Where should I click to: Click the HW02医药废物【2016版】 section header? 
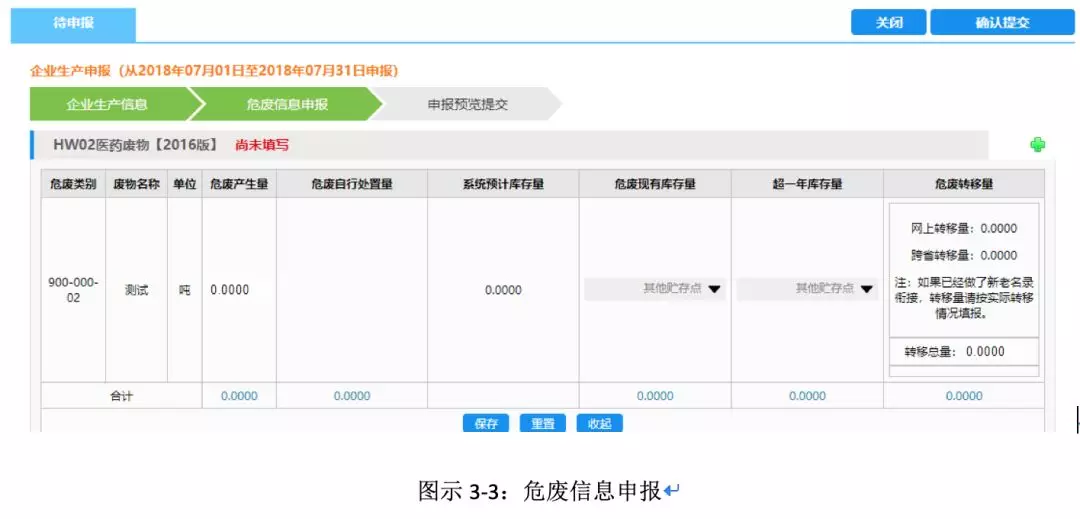135,145
